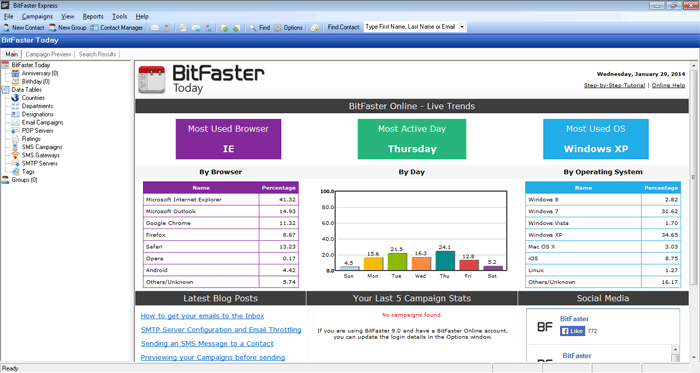The width and height of the screenshot is (700, 373).
Task: Open Countries in the tree
Action: [33, 98]
